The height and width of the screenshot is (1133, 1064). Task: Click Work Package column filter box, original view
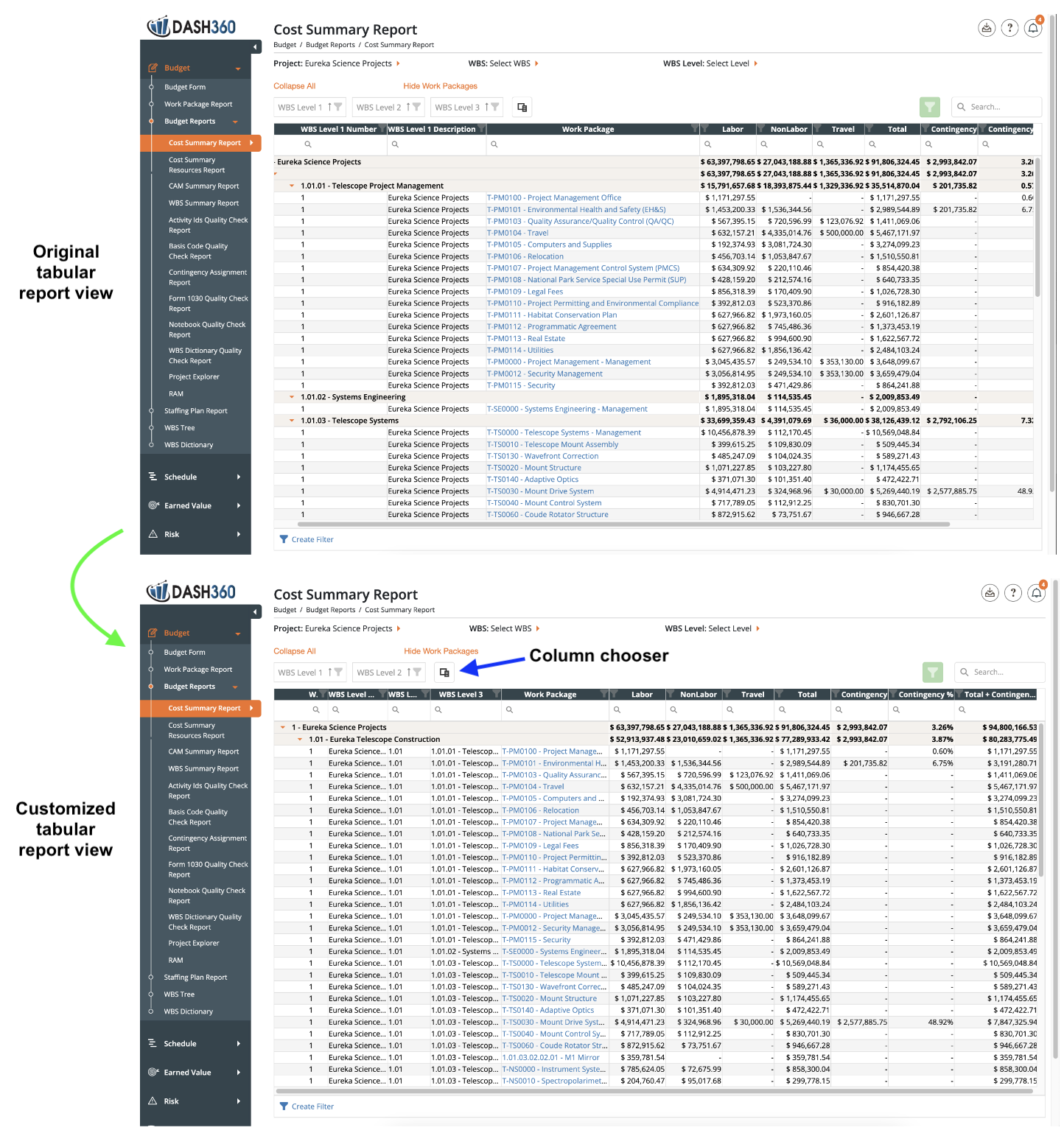(x=593, y=144)
